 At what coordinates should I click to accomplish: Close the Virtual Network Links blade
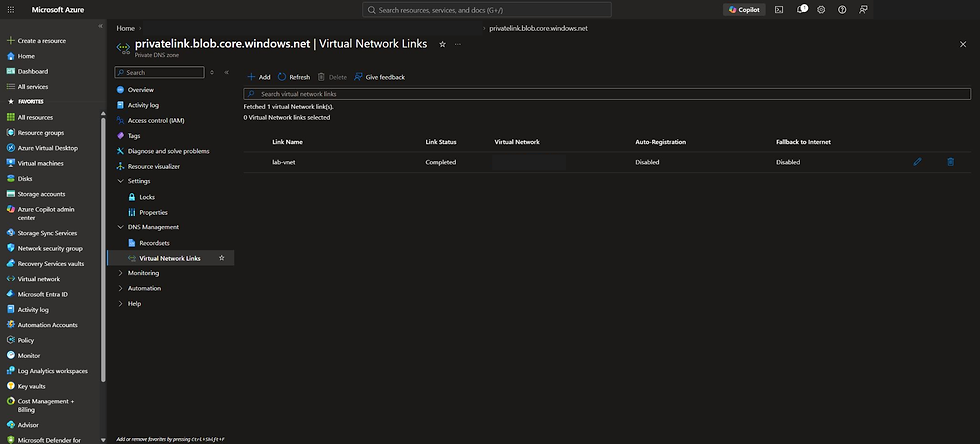tap(962, 44)
